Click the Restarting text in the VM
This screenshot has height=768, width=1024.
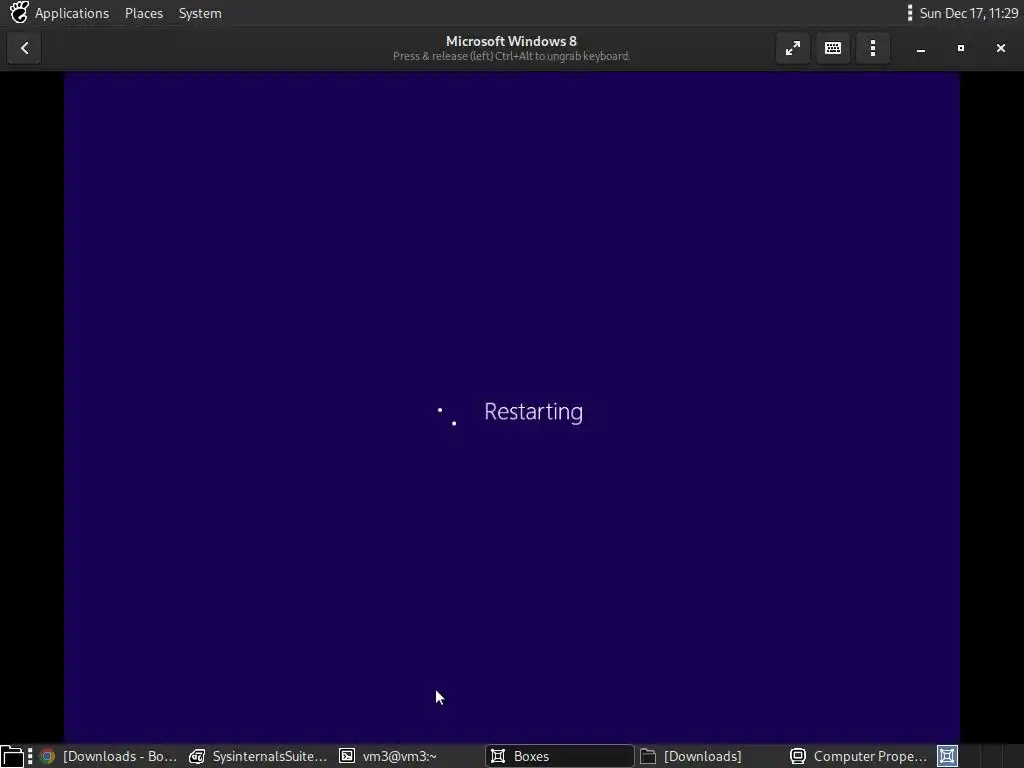pos(534,411)
